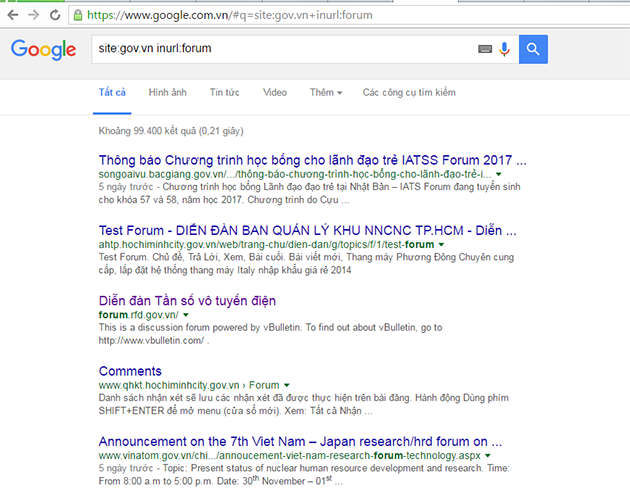Click the blue magnifier search button

pyautogui.click(x=533, y=49)
